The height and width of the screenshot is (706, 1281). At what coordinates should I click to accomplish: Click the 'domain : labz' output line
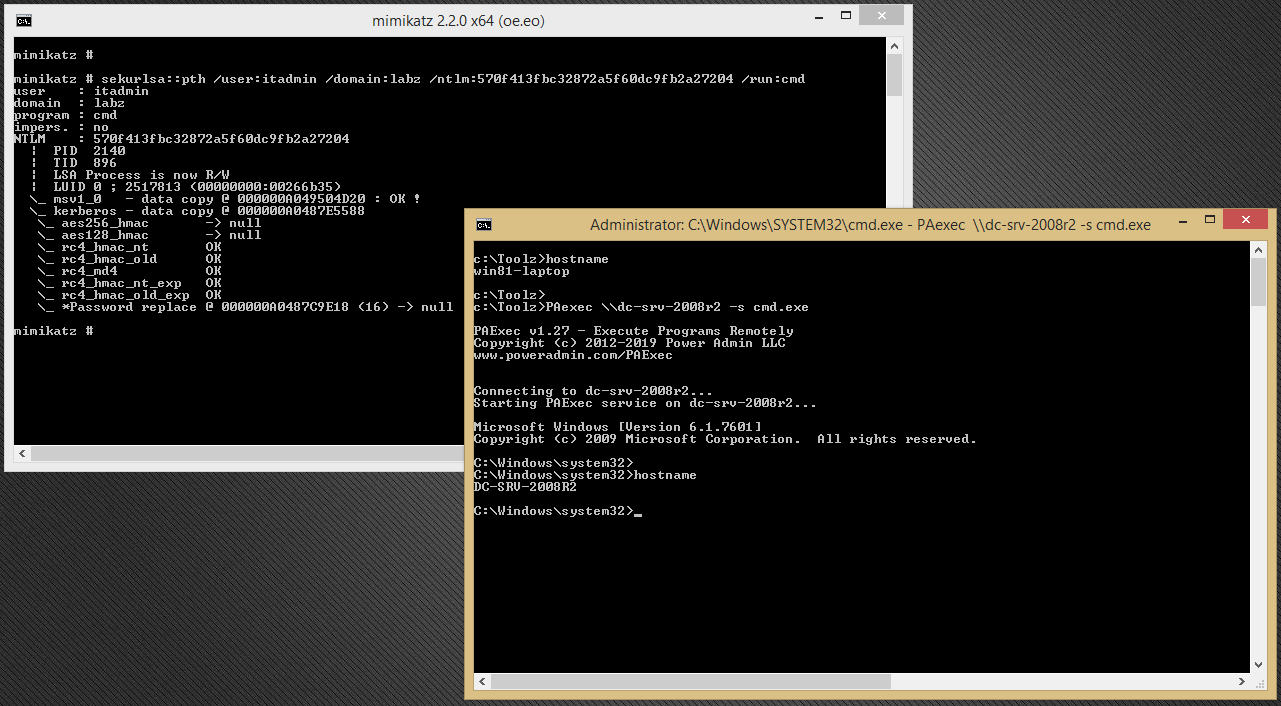coord(69,103)
